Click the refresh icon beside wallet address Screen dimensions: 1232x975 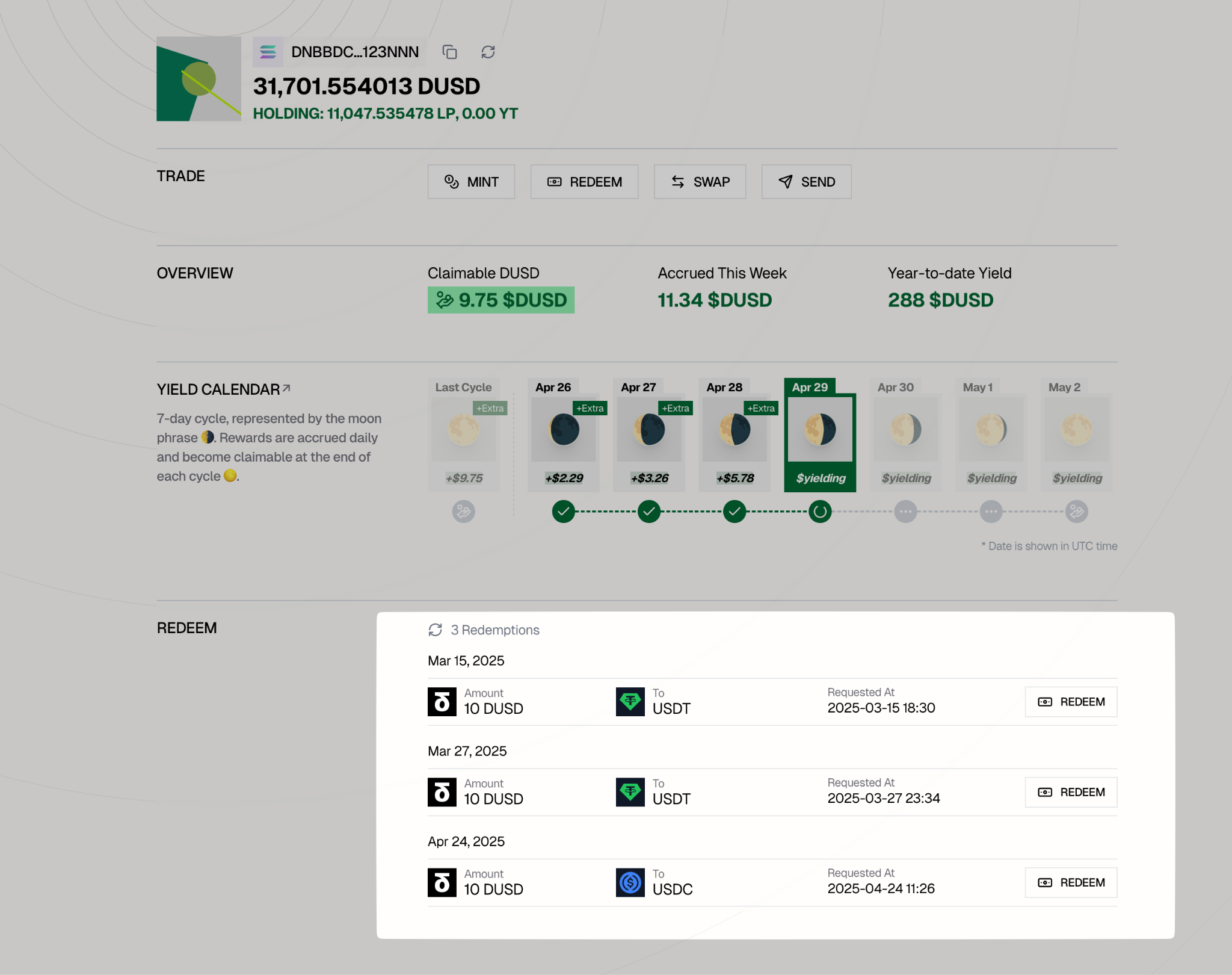(x=488, y=52)
